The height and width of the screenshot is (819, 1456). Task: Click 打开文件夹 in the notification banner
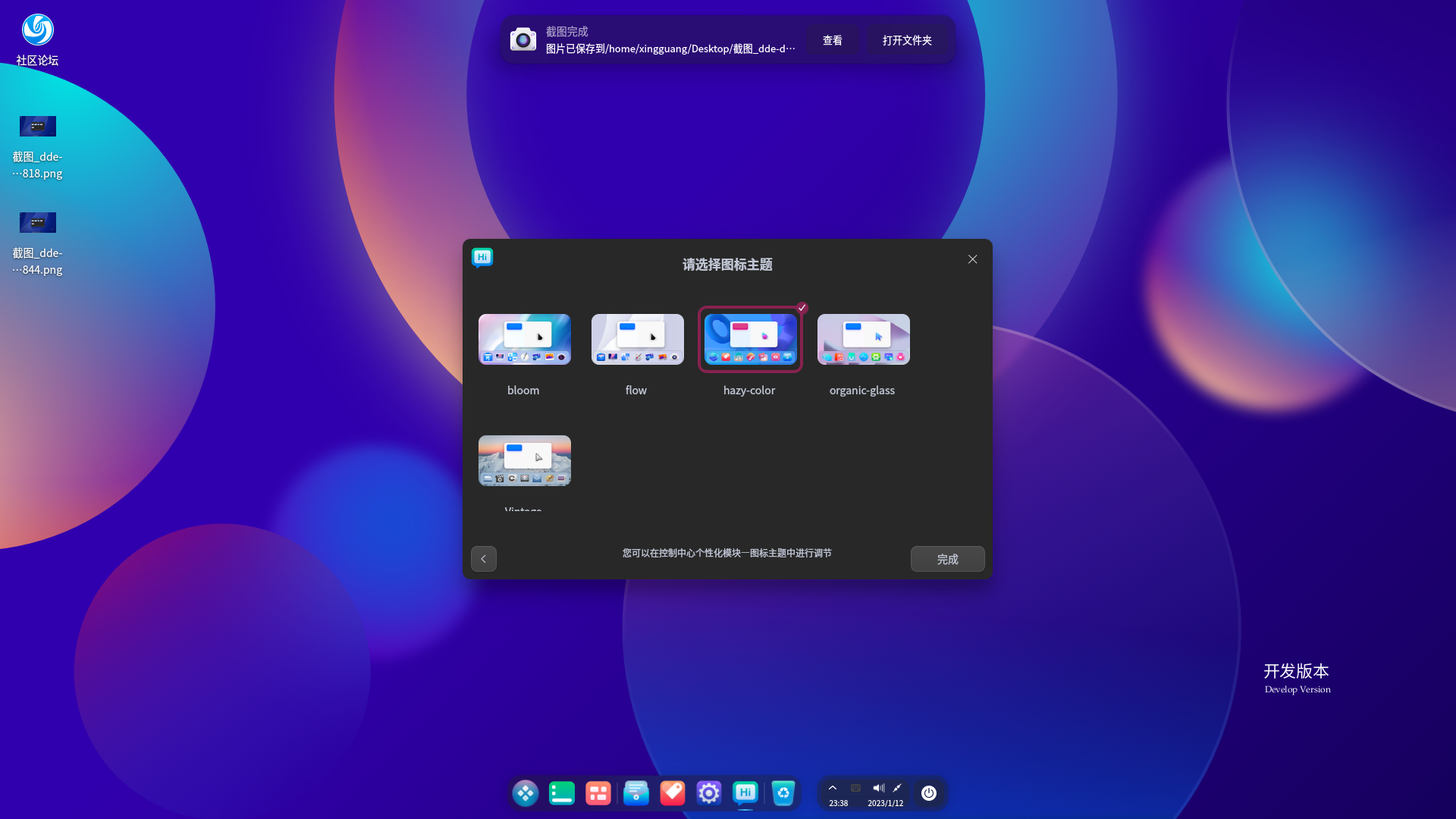908,40
